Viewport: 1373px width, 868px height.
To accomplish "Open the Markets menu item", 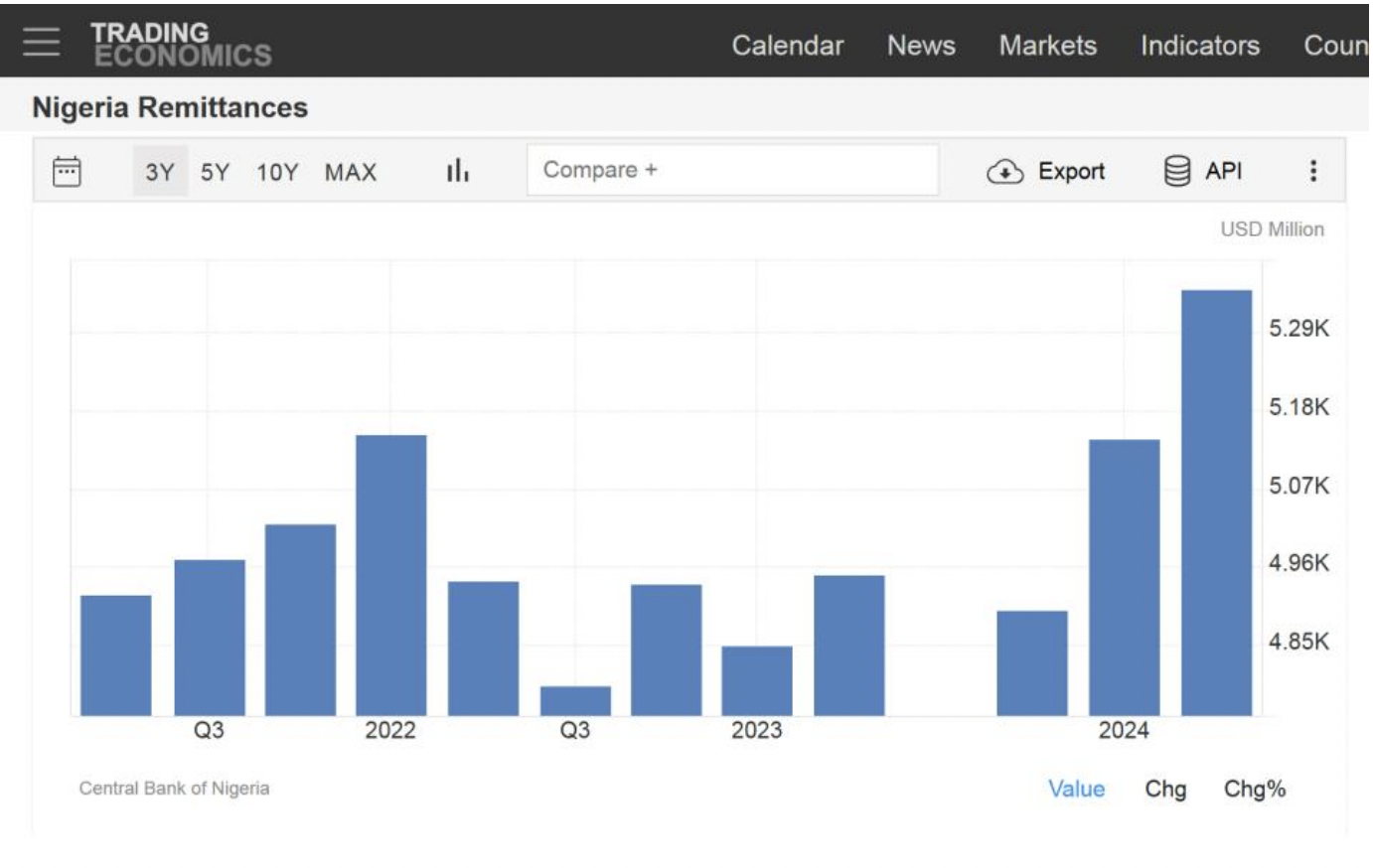I will (1047, 46).
